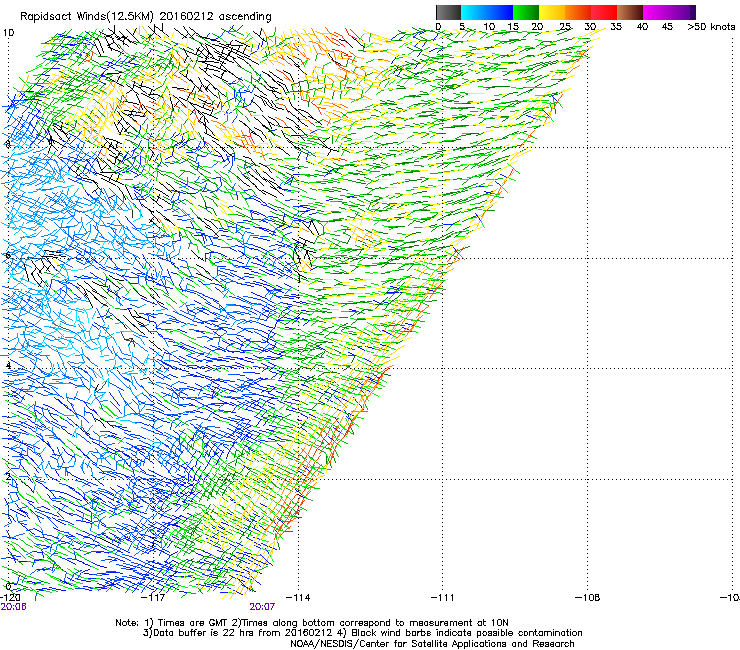Viewport: 740px width, 650px height.
Task: Click the dark purple >50 knots swatch
Action: click(x=693, y=12)
